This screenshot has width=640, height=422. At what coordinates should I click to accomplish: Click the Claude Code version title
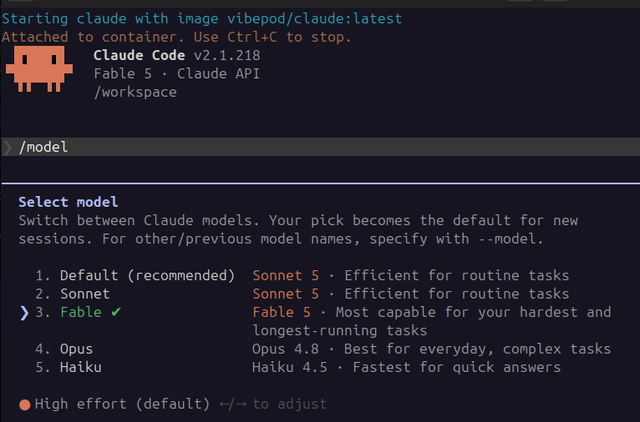177,55
